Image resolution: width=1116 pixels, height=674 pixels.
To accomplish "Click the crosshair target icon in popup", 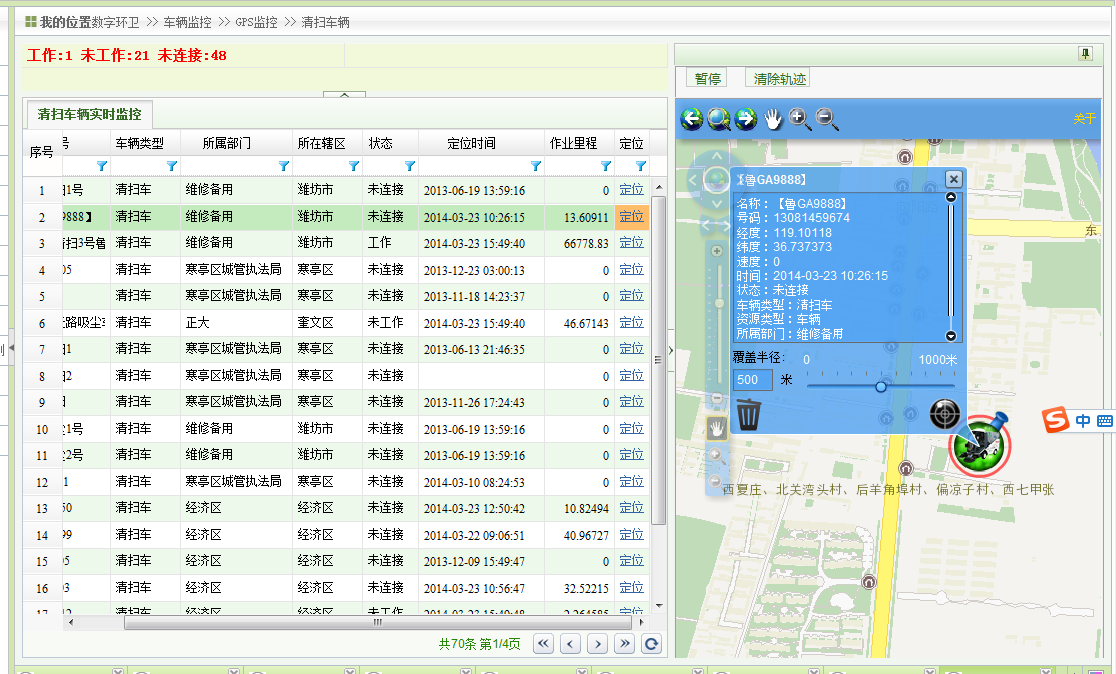I will (x=944, y=413).
